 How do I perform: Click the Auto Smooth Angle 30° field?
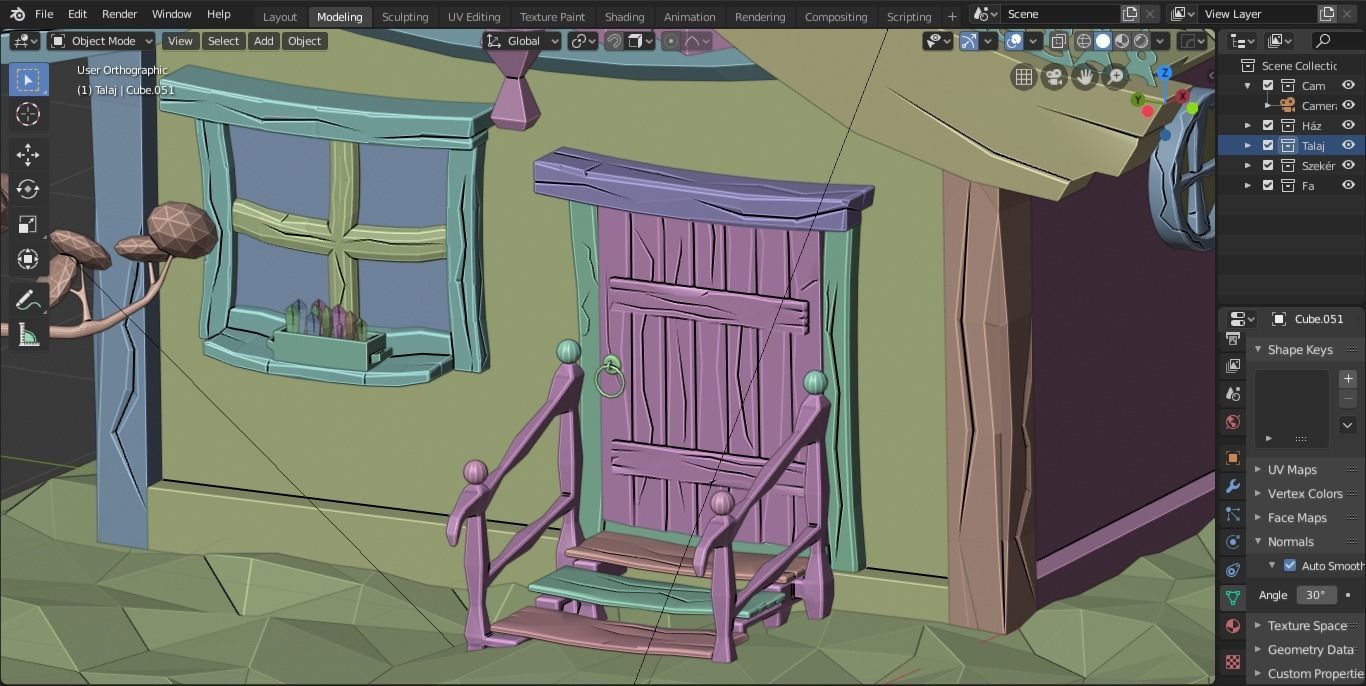click(1316, 595)
